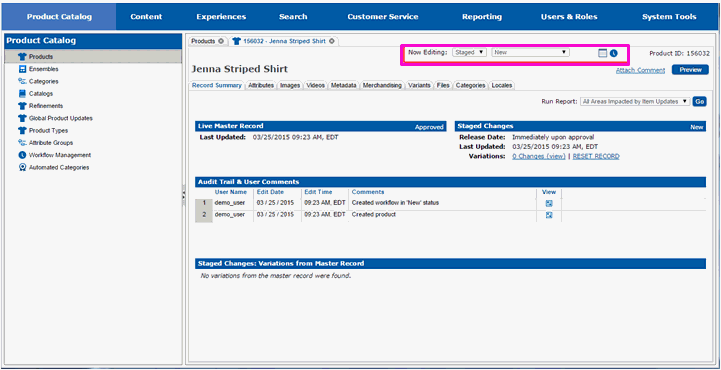
Task: Sort by Edit Time column header
Action: pos(318,192)
